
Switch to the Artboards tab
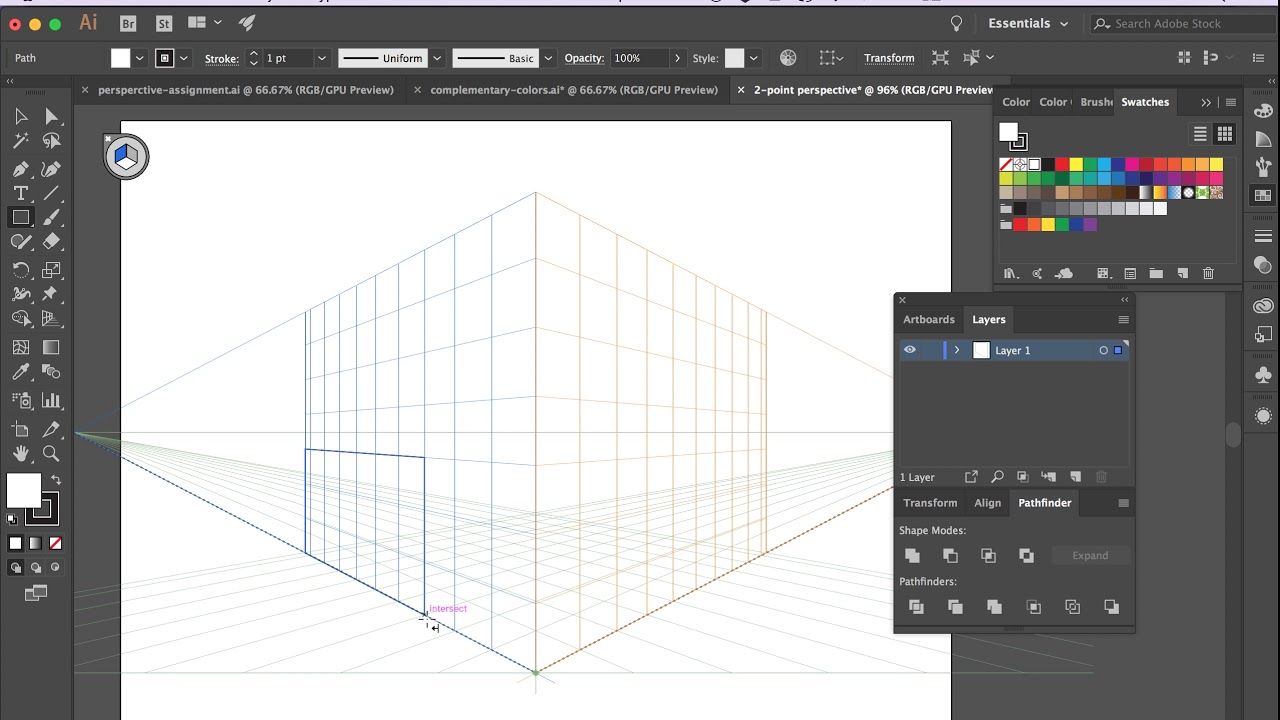click(928, 319)
